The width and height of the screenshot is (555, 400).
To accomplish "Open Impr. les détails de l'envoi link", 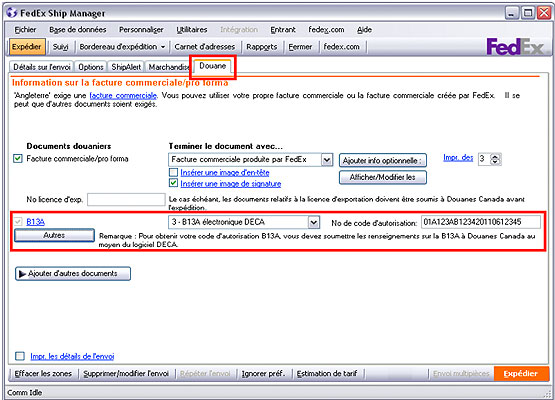I will tap(72, 356).
